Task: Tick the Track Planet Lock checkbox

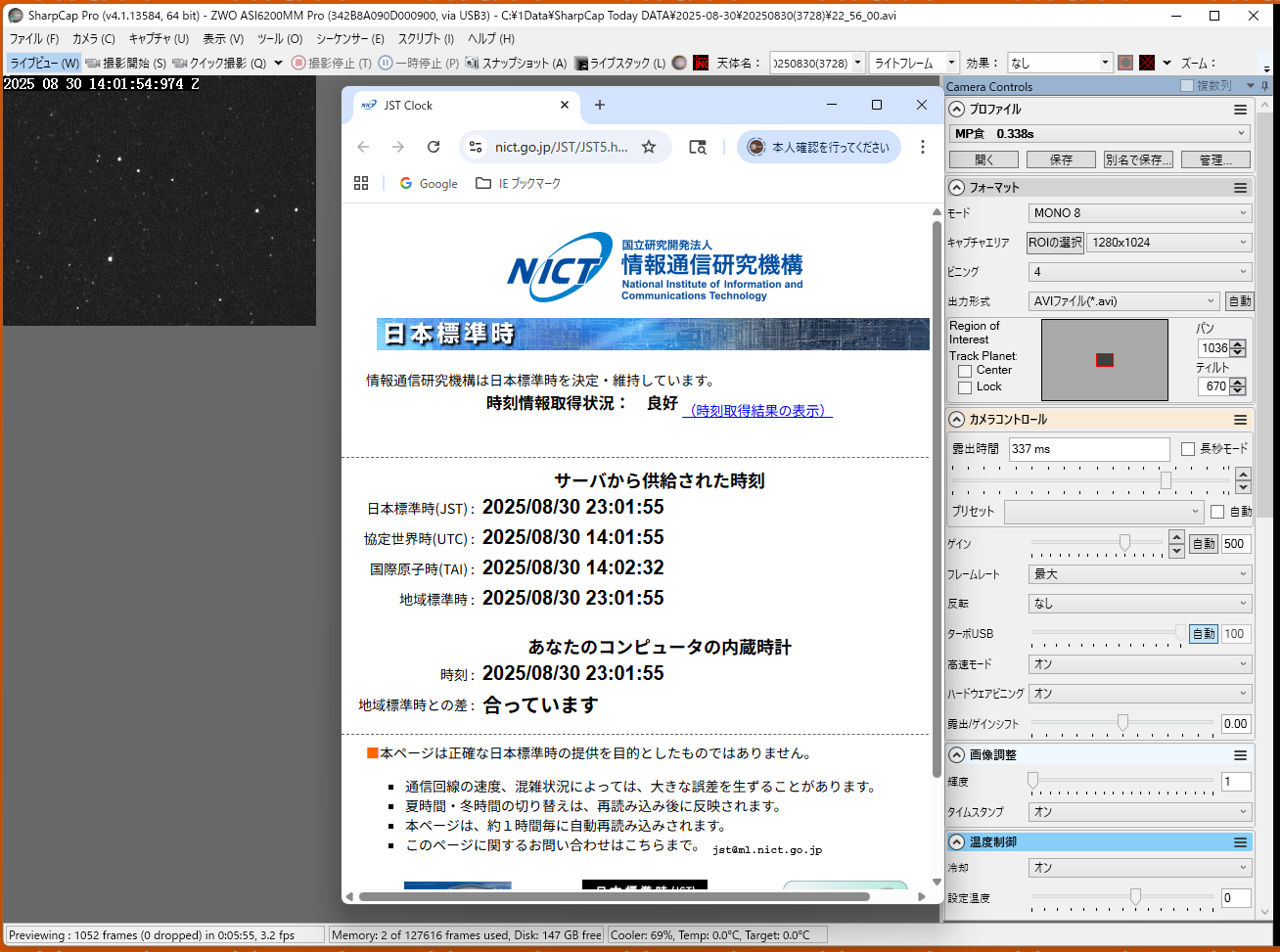Action: (965, 387)
